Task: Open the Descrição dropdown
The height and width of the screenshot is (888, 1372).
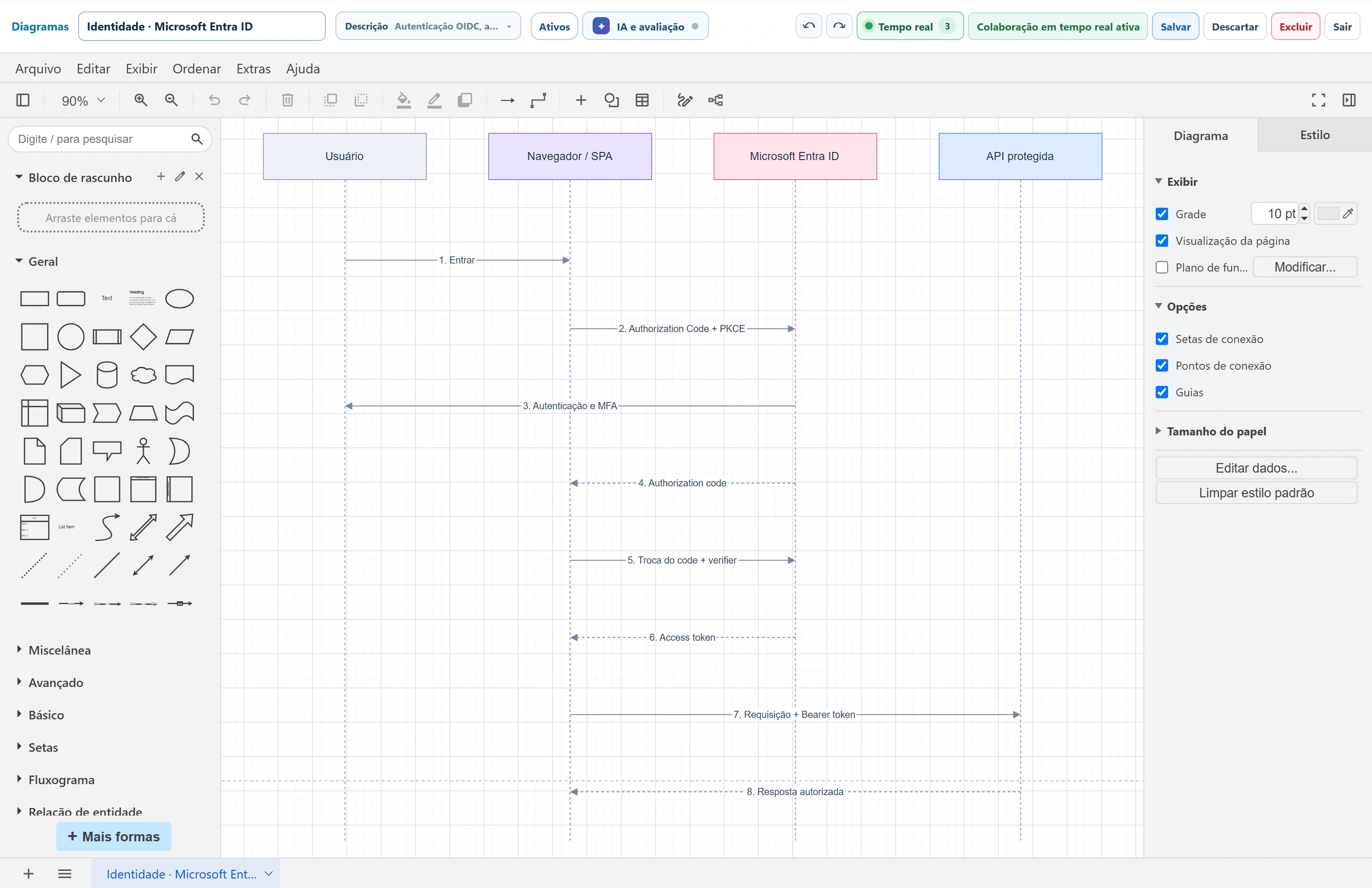Action: [428, 26]
